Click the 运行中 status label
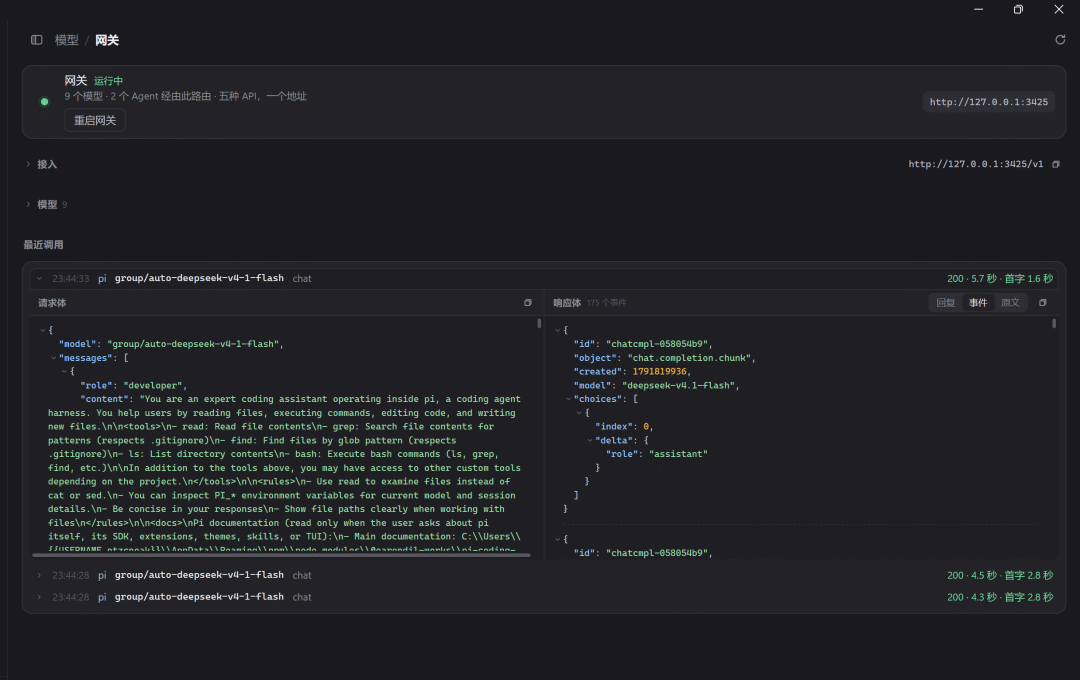The image size is (1080, 680). pyautogui.click(x=108, y=81)
